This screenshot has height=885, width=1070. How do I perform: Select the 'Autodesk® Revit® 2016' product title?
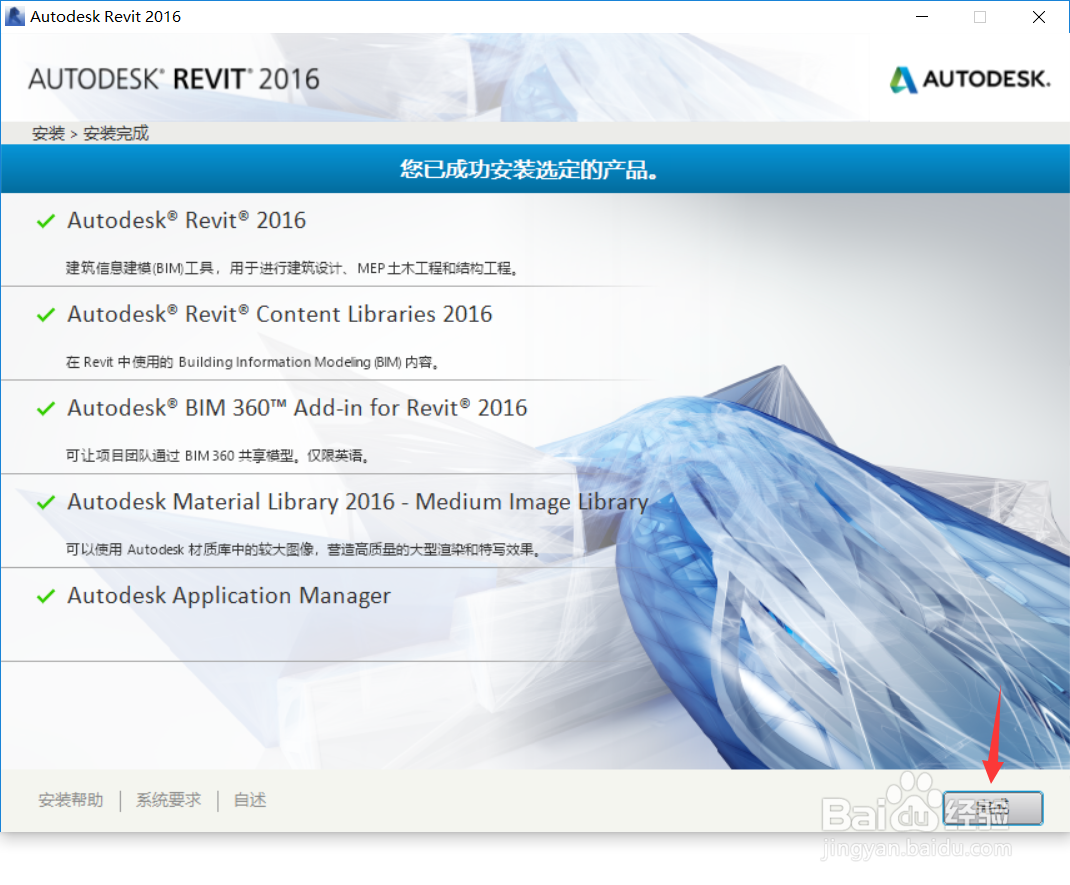click(186, 220)
